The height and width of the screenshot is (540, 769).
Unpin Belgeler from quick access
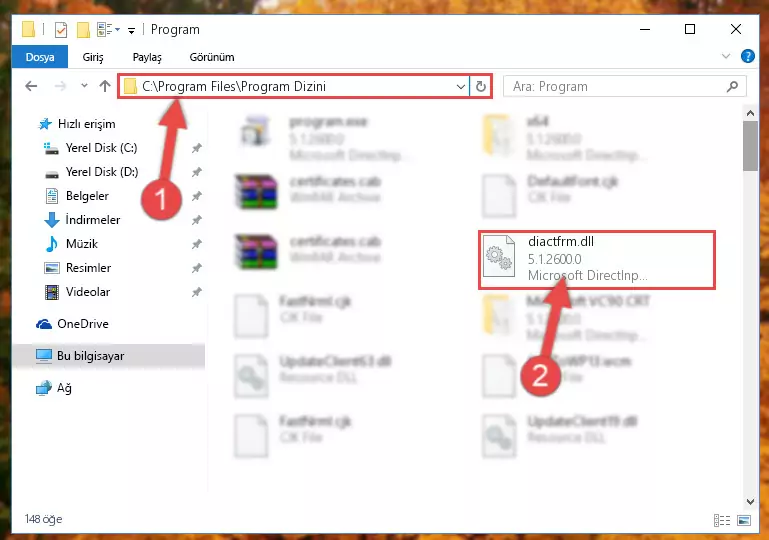197,196
